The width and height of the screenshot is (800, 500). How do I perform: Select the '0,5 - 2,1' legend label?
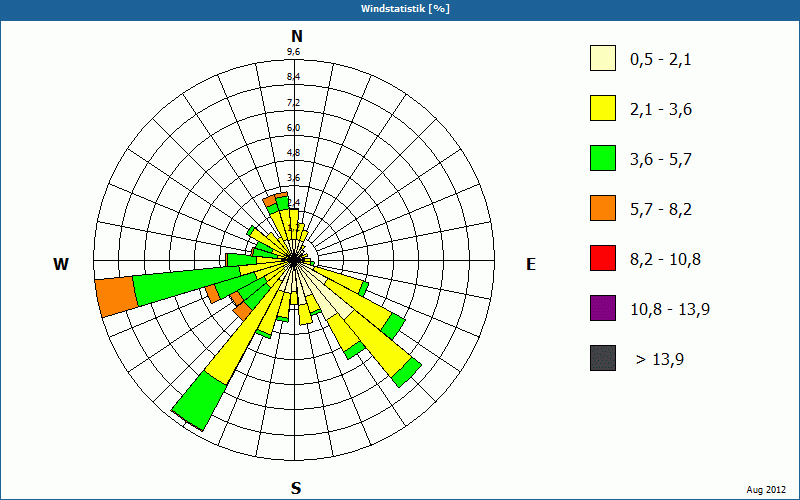coord(661,60)
